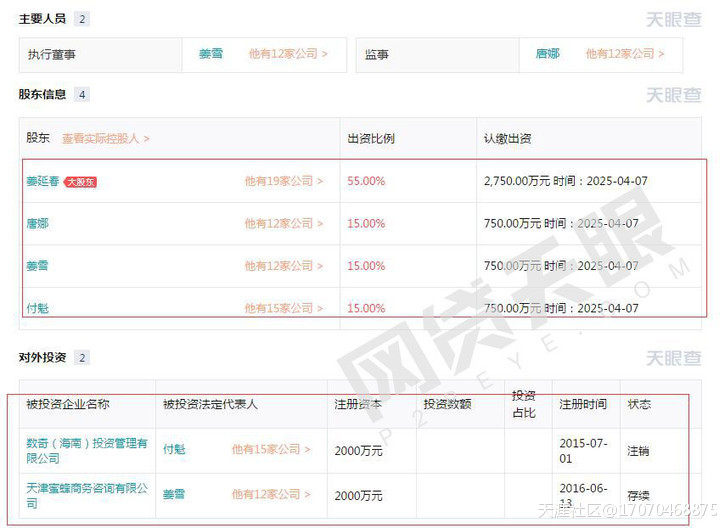725x528 pixels.
Task: Click the count badge next to 对外投资
Action: pyautogui.click(x=82, y=358)
